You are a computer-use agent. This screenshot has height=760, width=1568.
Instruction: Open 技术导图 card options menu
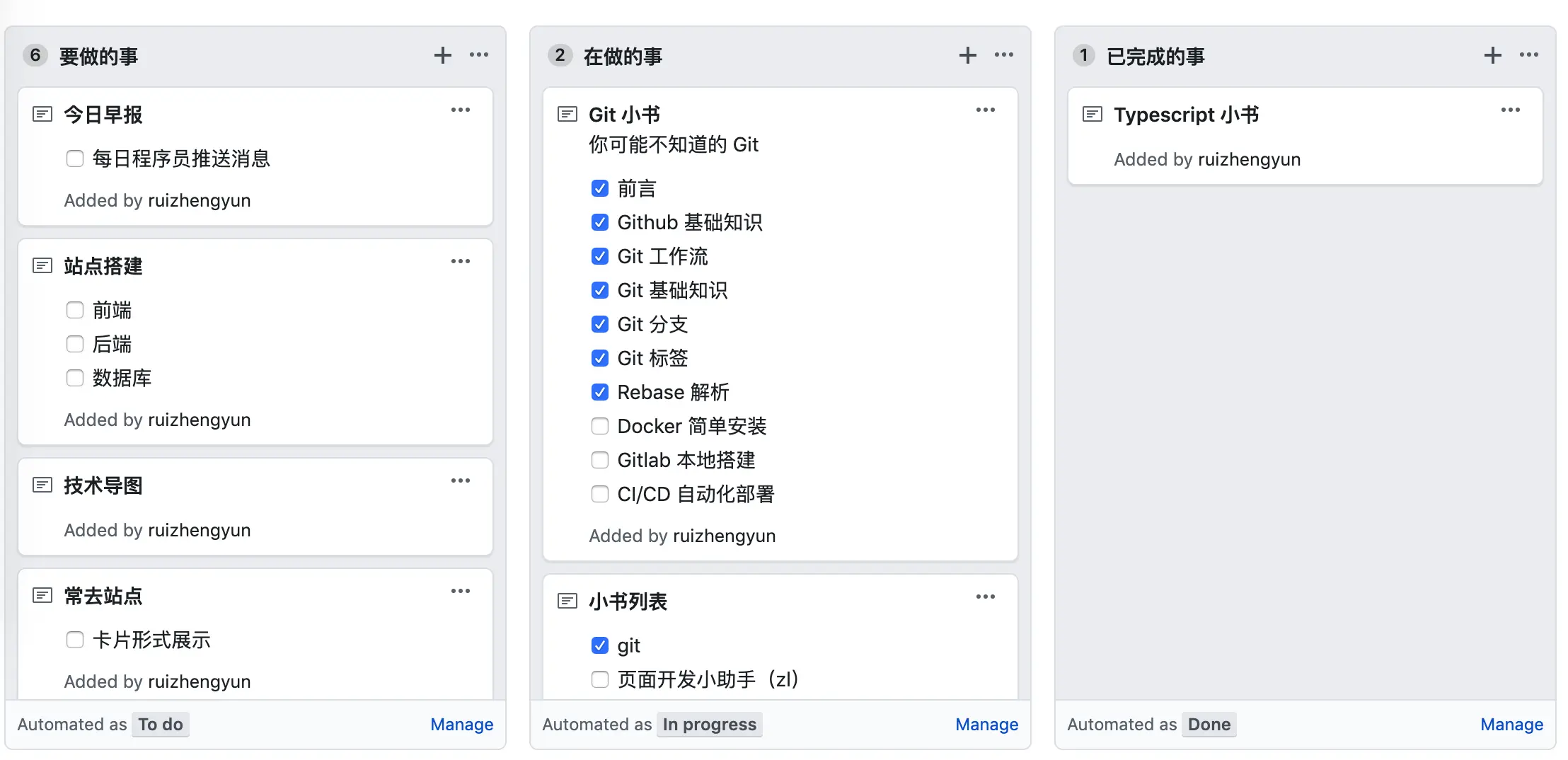pos(460,480)
